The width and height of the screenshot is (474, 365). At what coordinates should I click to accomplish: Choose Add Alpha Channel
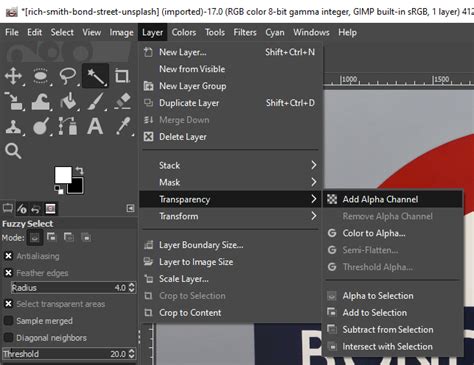point(392,199)
